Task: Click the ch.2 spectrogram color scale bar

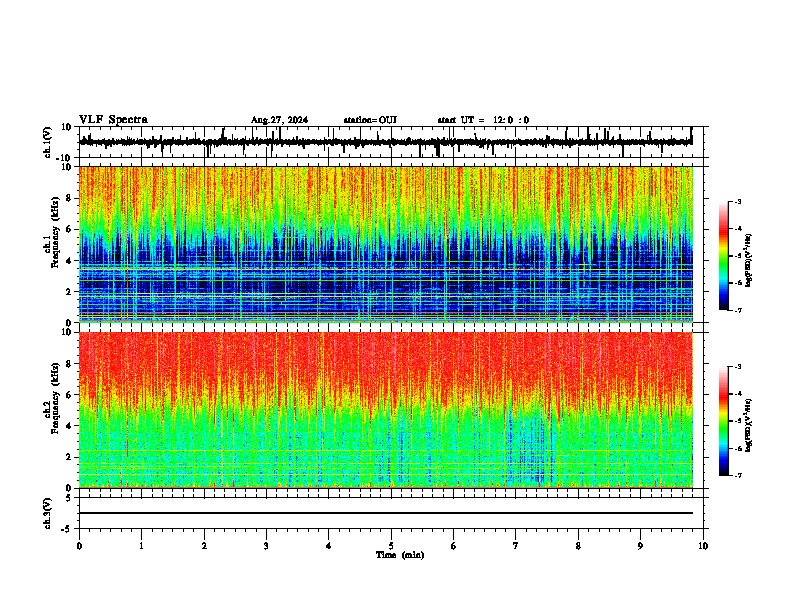Action: (724, 421)
